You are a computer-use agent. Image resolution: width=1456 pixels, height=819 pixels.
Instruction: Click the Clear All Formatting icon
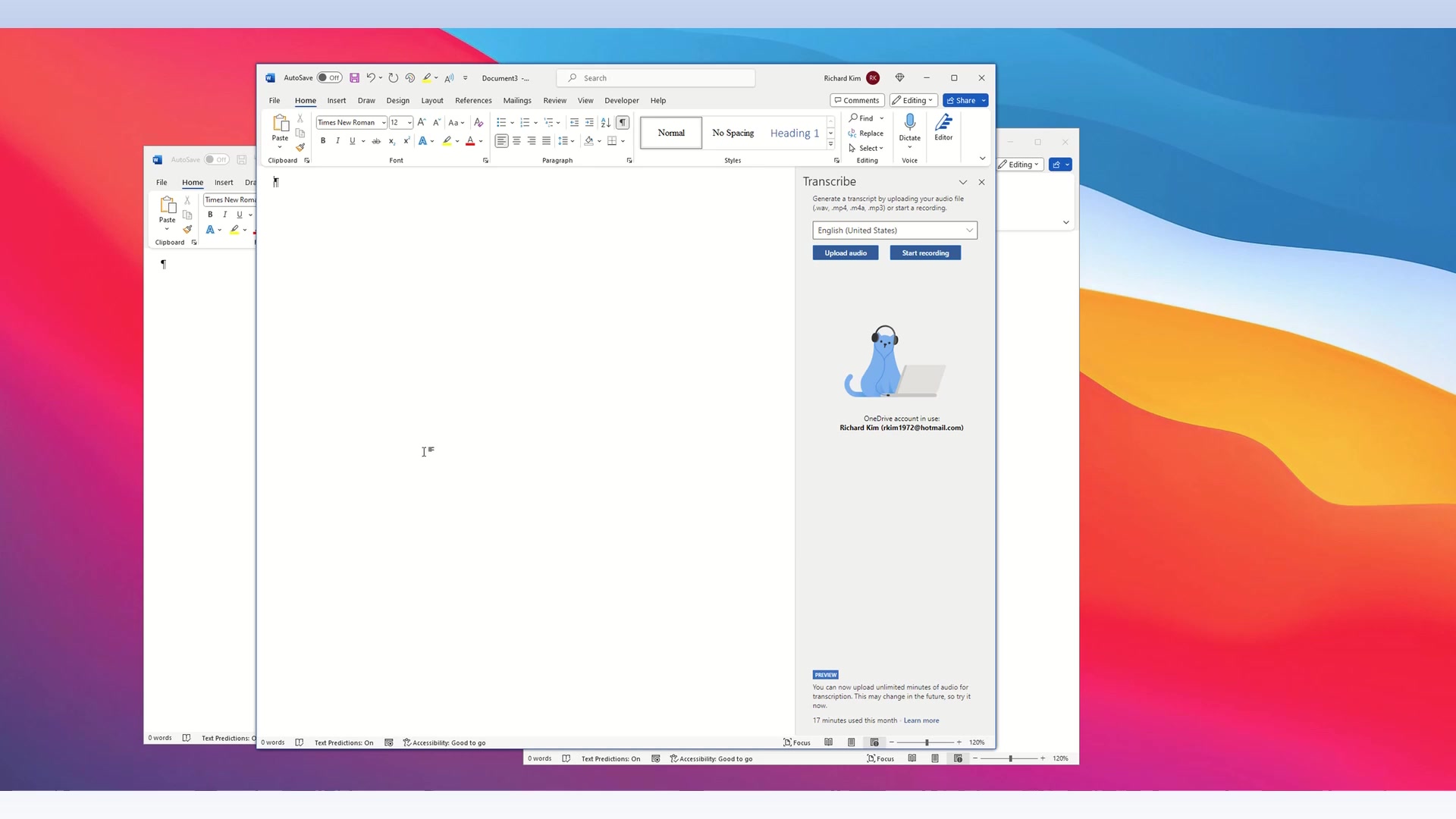479,122
